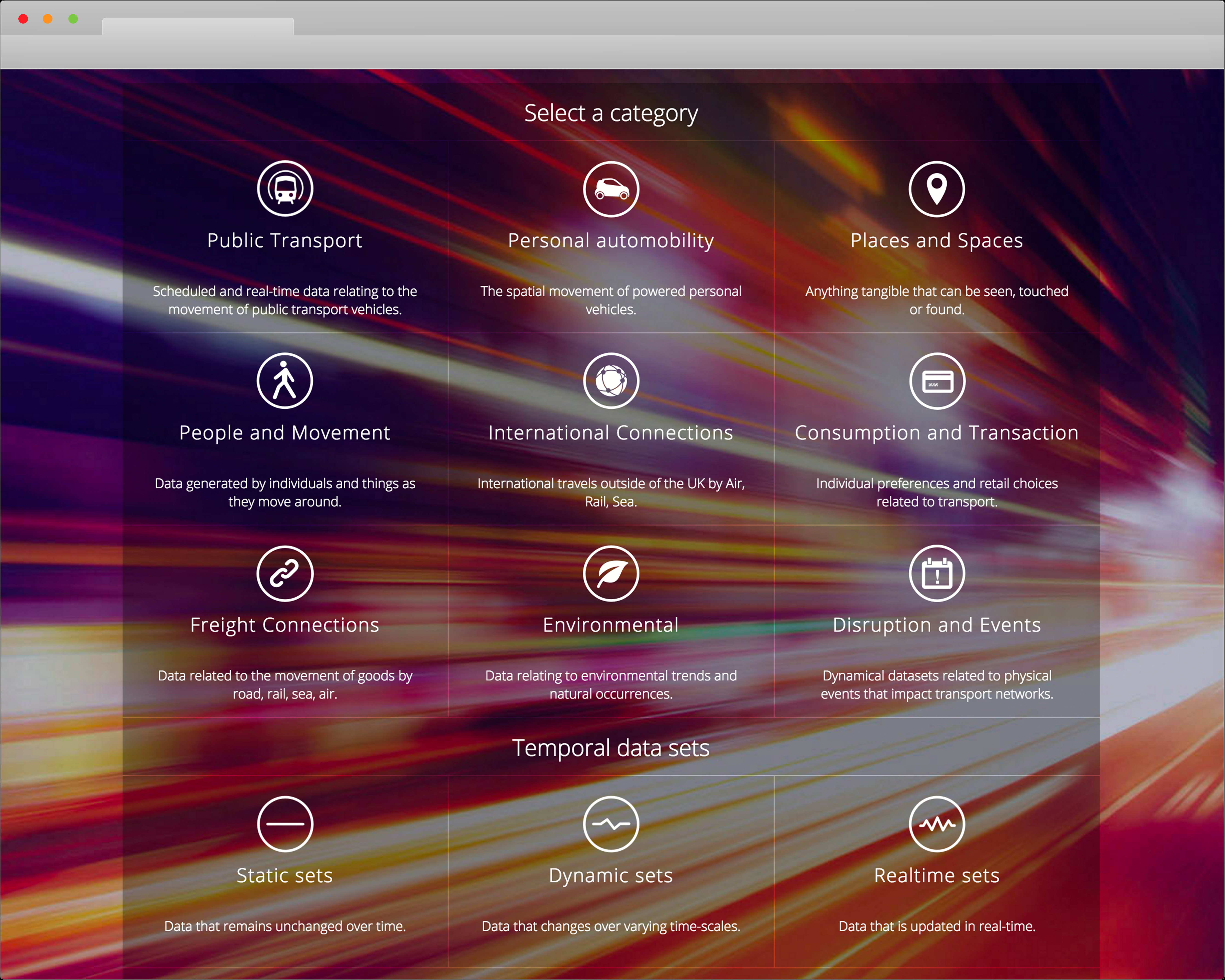Open the Realtime sets title
This screenshot has width=1225, height=980.
coord(936,875)
